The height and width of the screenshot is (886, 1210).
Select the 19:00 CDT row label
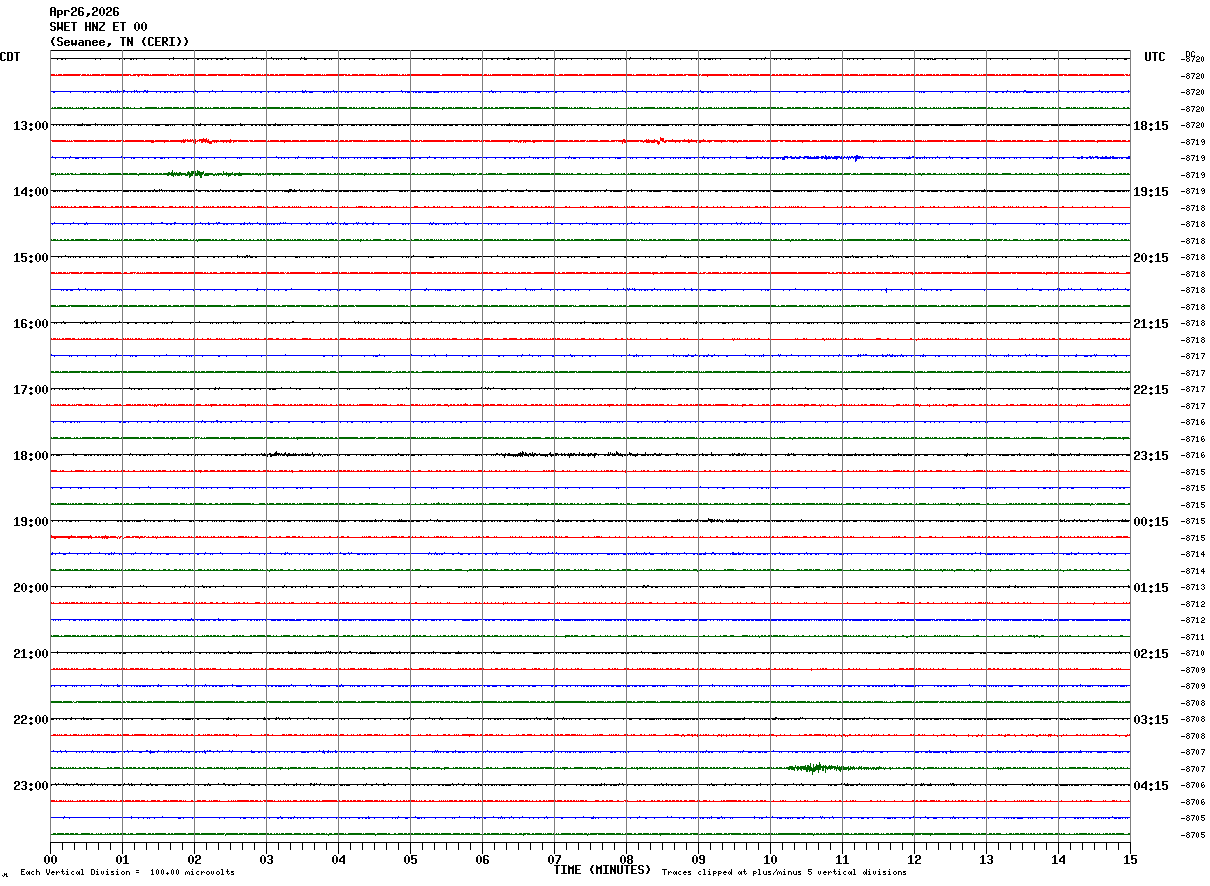click(x=30, y=522)
